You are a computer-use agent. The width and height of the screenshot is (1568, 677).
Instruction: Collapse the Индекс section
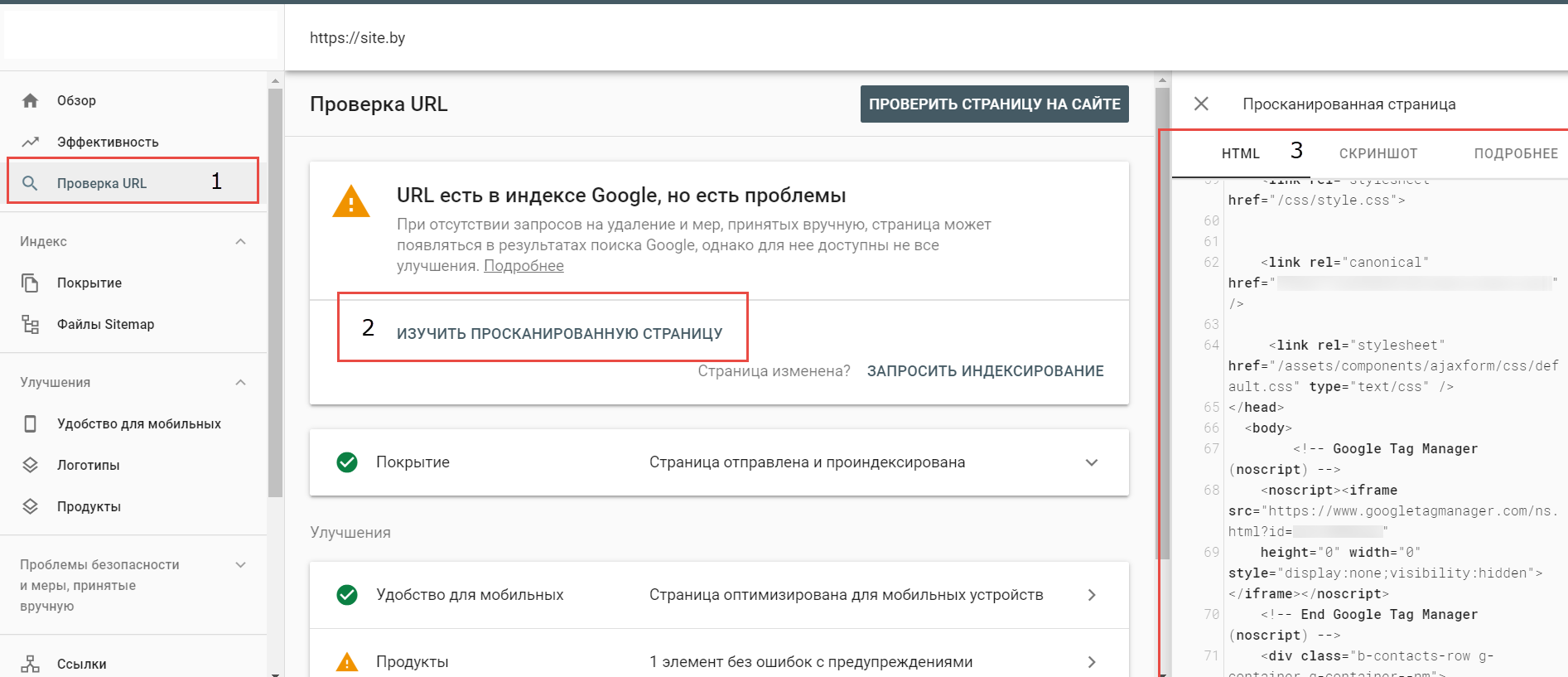240,241
